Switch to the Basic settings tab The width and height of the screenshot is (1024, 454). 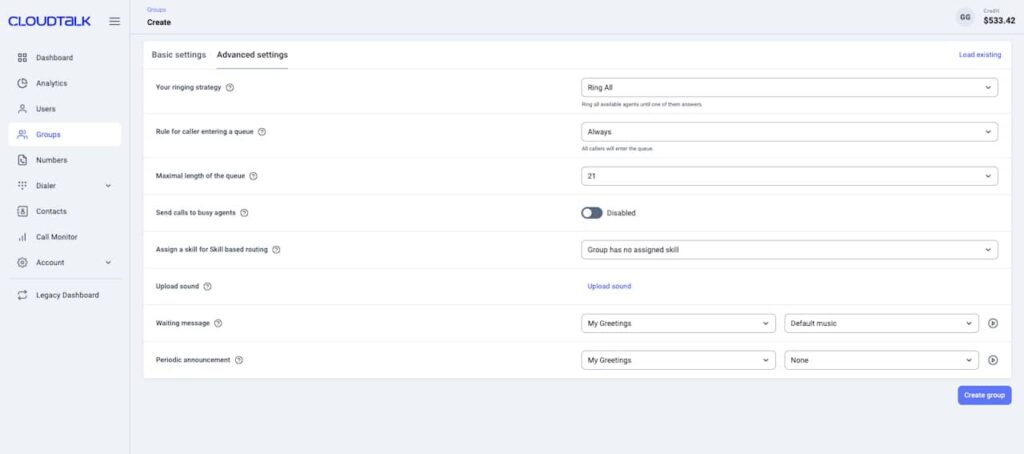[x=178, y=55]
